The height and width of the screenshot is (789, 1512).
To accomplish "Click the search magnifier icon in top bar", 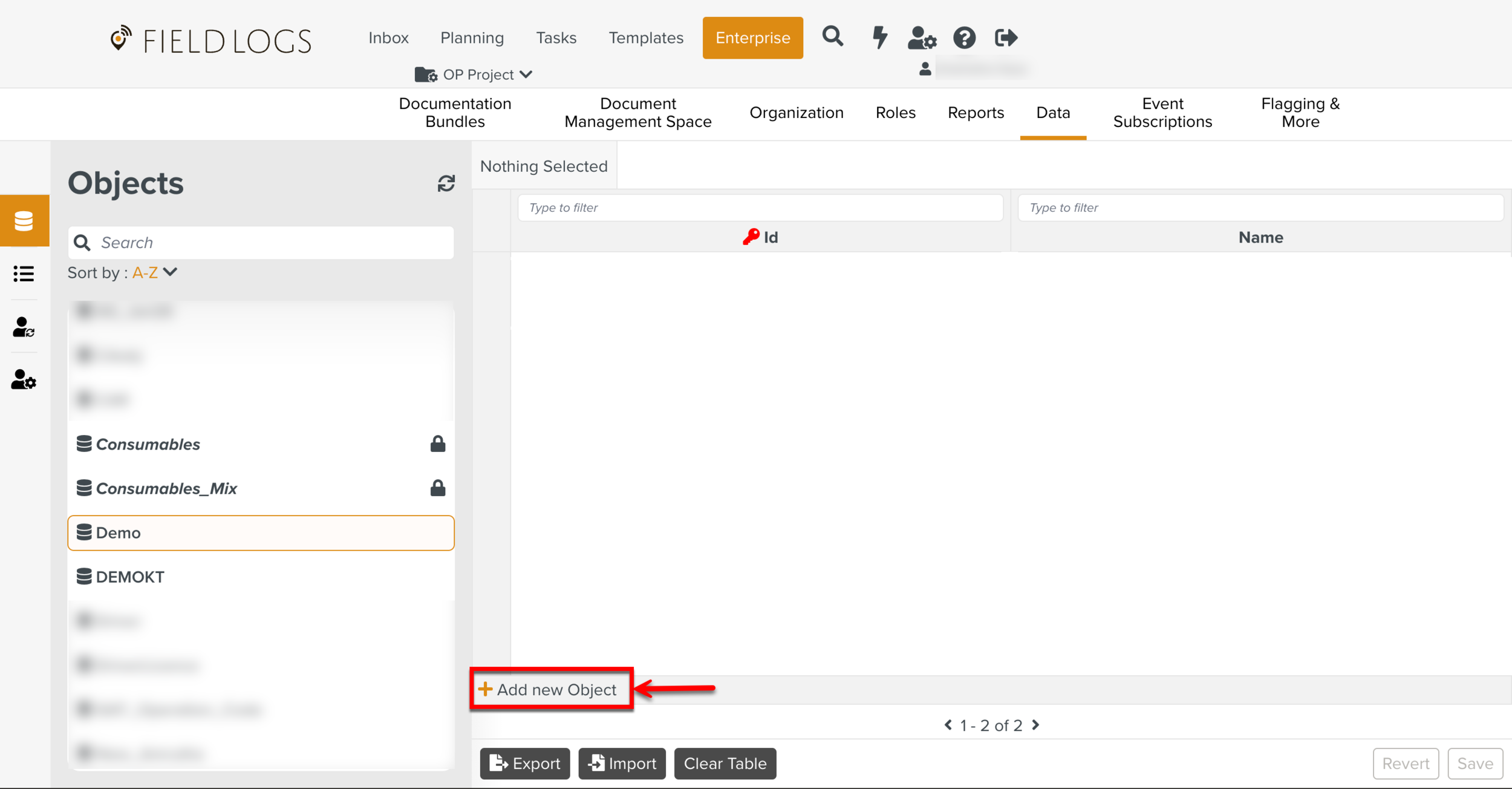I will coord(832,37).
